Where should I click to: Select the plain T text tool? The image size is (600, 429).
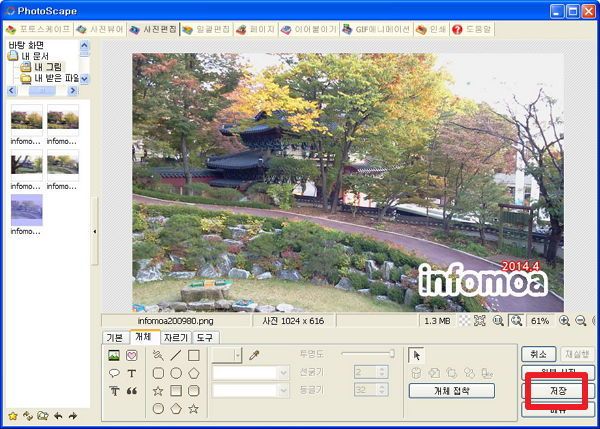click(132, 373)
